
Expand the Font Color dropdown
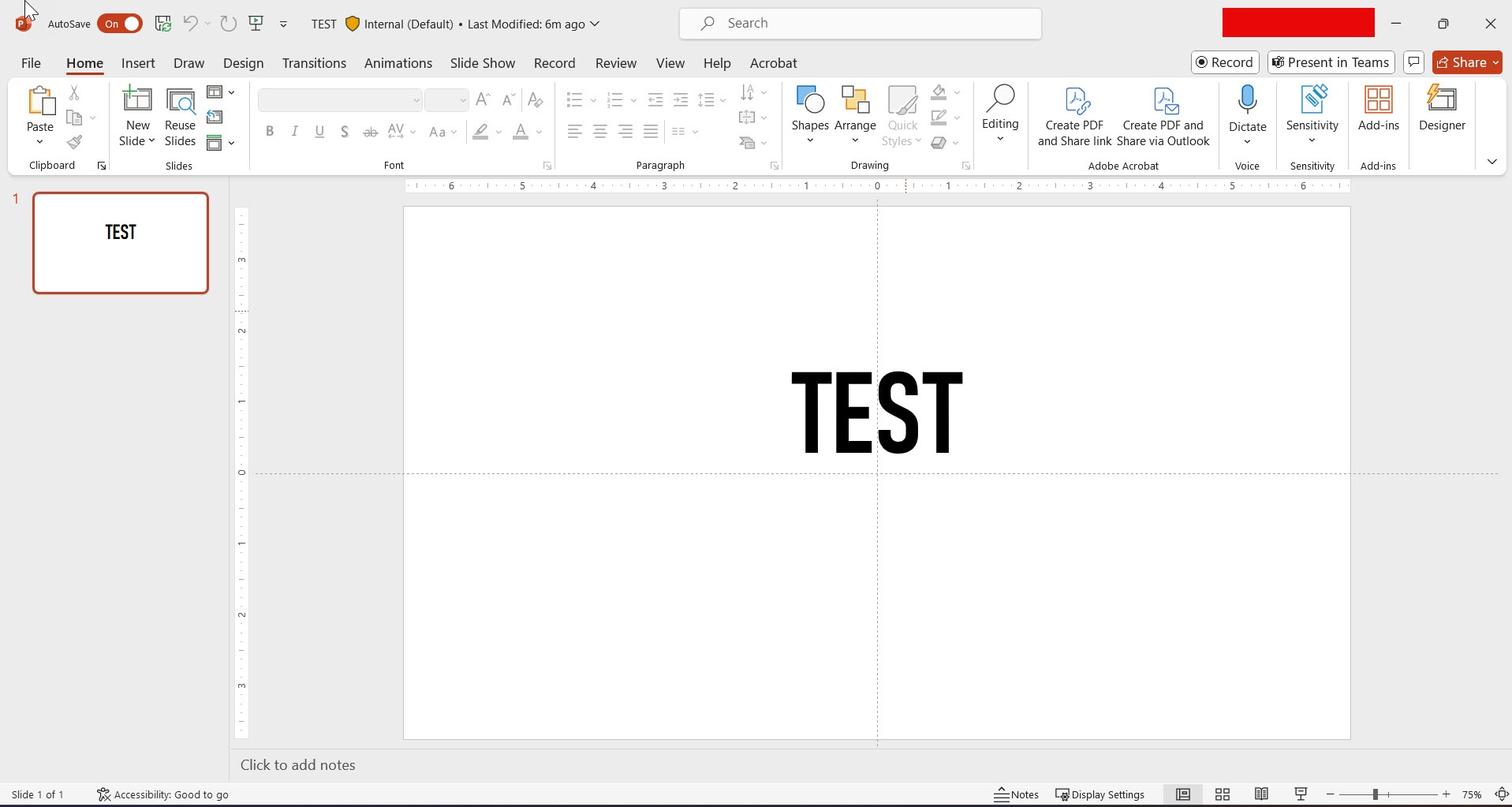(x=537, y=133)
